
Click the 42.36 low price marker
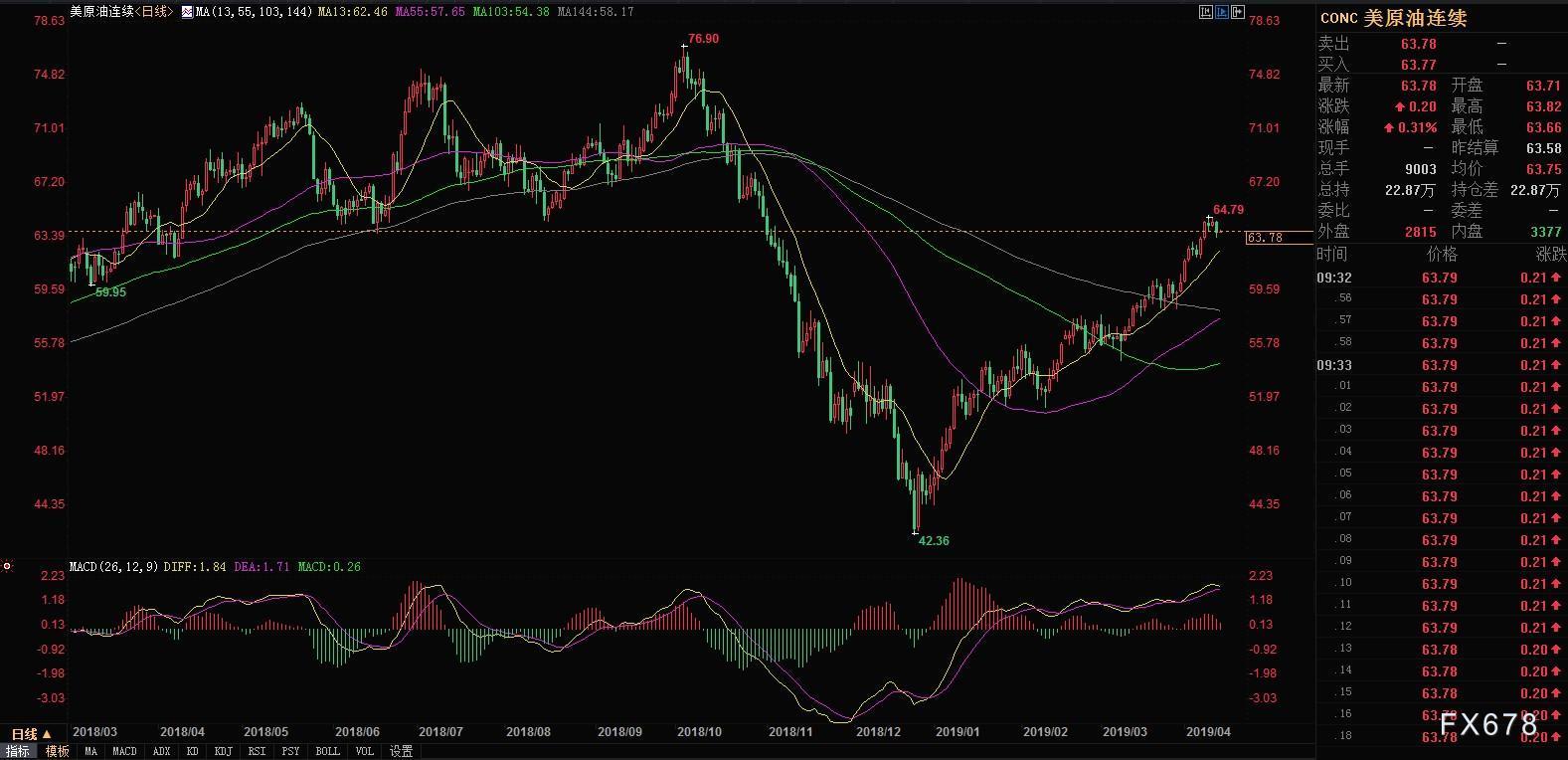[934, 541]
